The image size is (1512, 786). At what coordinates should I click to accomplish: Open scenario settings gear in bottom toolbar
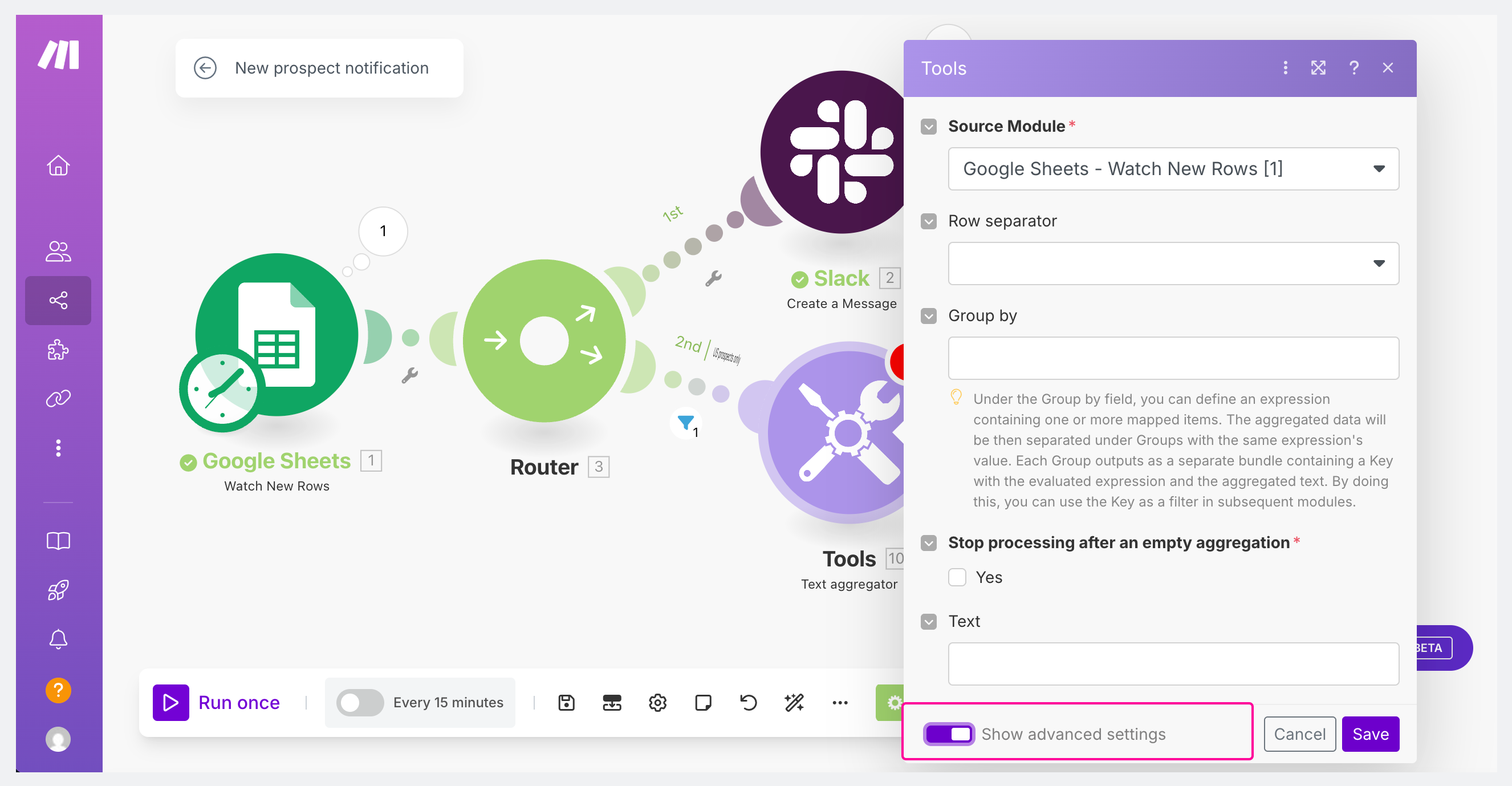click(657, 703)
